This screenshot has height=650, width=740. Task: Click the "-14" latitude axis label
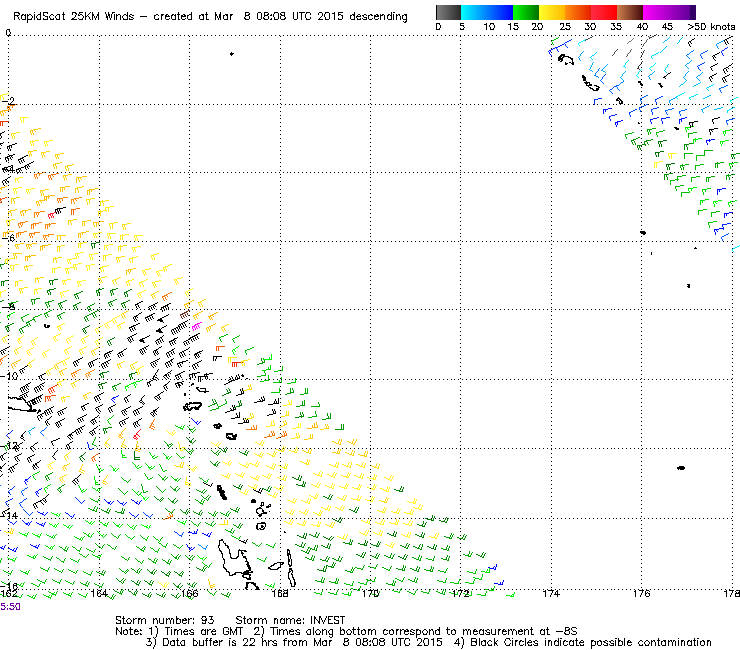(x=10, y=515)
